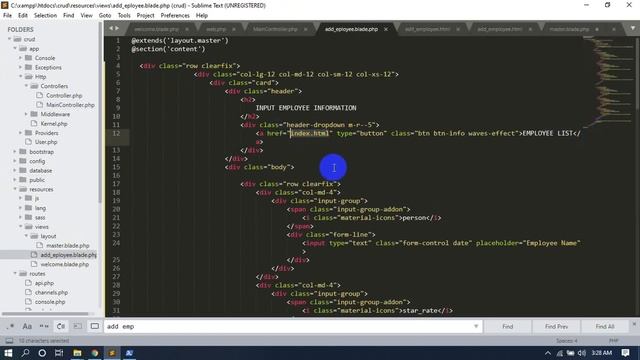This screenshot has height=360, width=640.
Task: Open console.php in the routes folder
Action: click(50, 302)
